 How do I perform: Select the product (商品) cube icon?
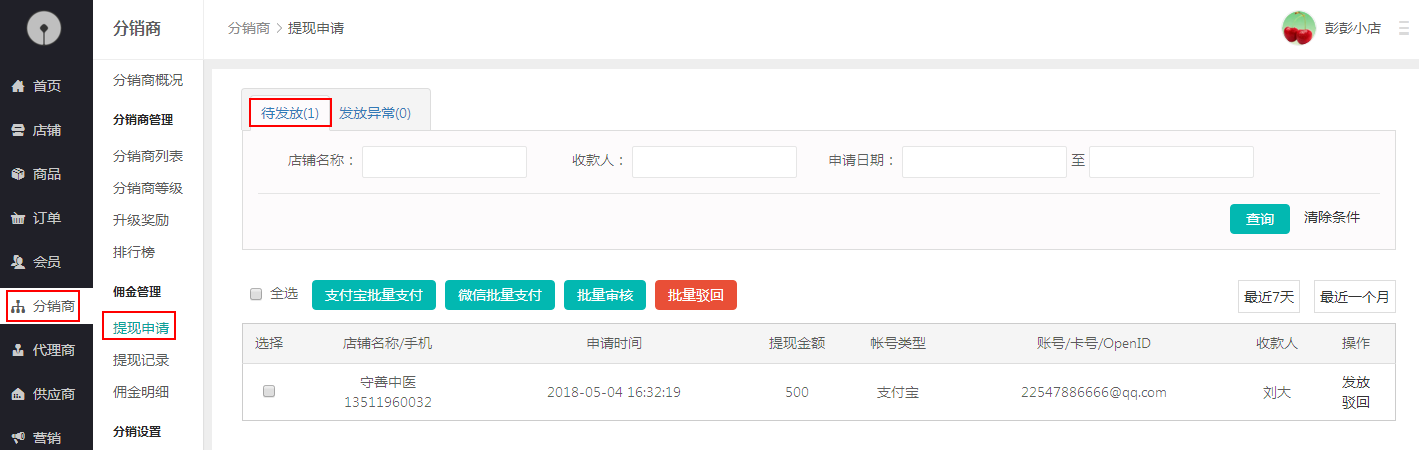tap(18, 175)
